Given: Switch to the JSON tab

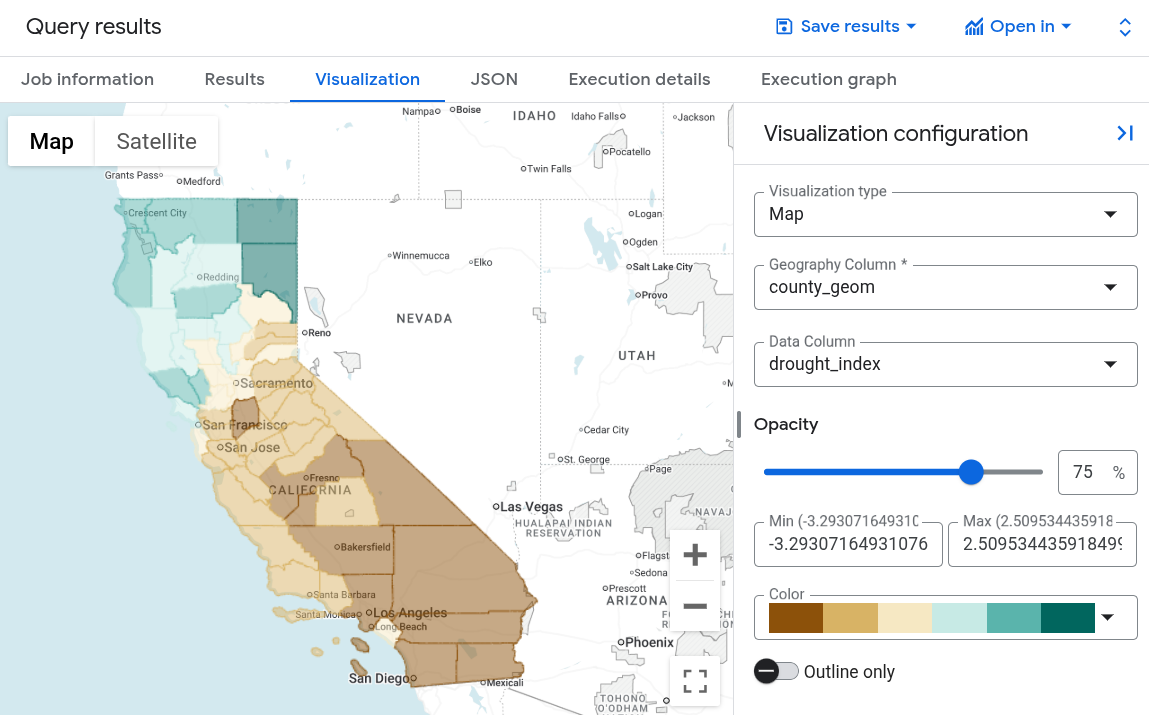Looking at the screenshot, I should (x=494, y=79).
